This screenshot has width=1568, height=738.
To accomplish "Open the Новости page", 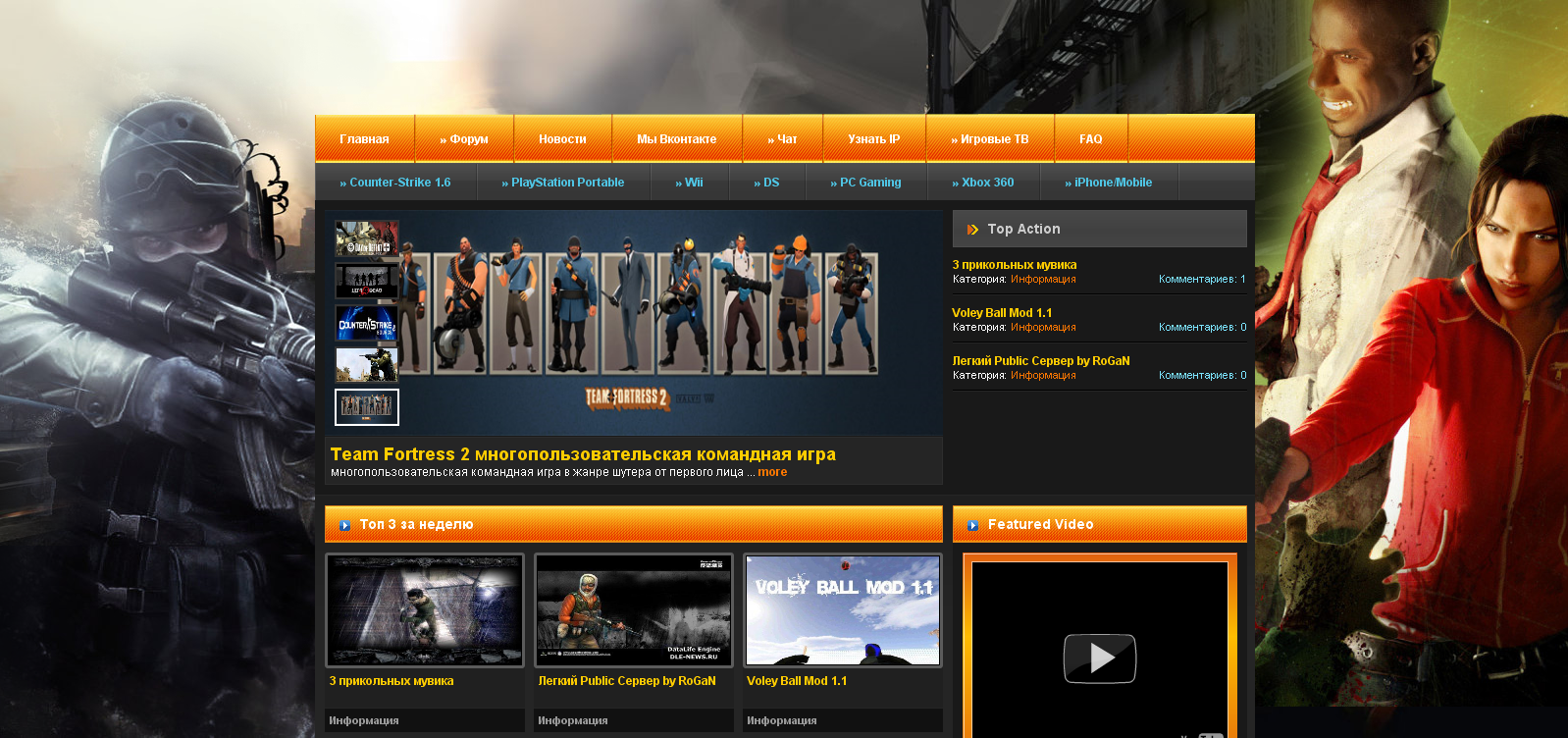I will click(x=562, y=139).
